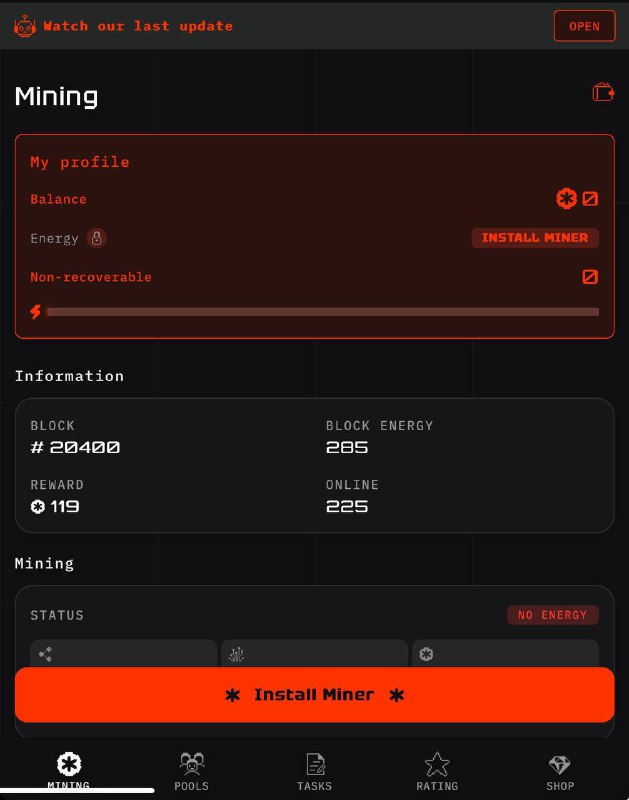This screenshot has height=800, width=629.
Task: Click the share nodes icon under Status
Action: point(45,654)
